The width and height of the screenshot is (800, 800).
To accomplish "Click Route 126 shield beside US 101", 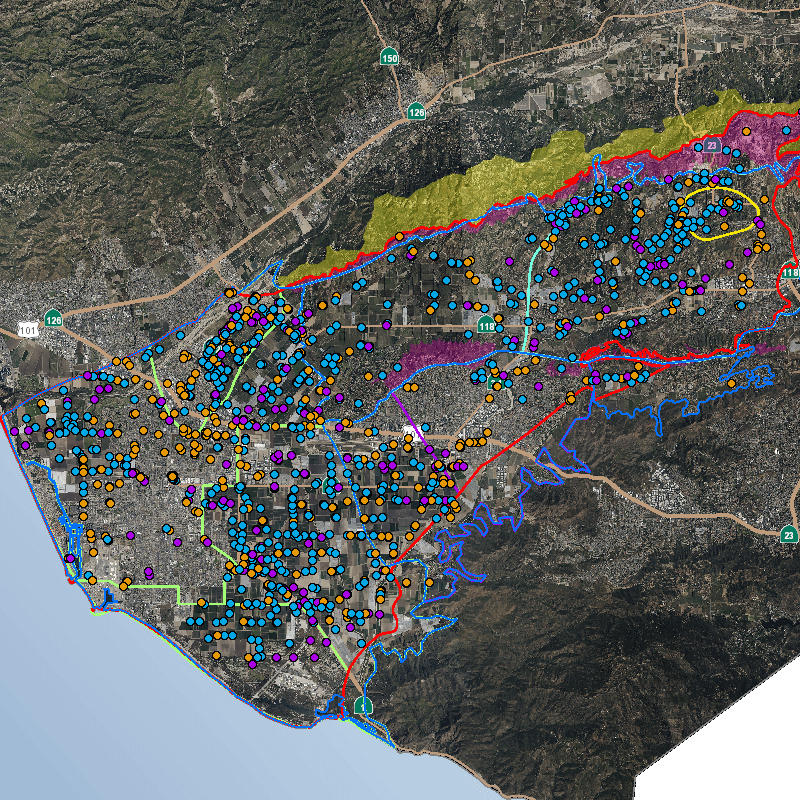I will pyautogui.click(x=53, y=319).
